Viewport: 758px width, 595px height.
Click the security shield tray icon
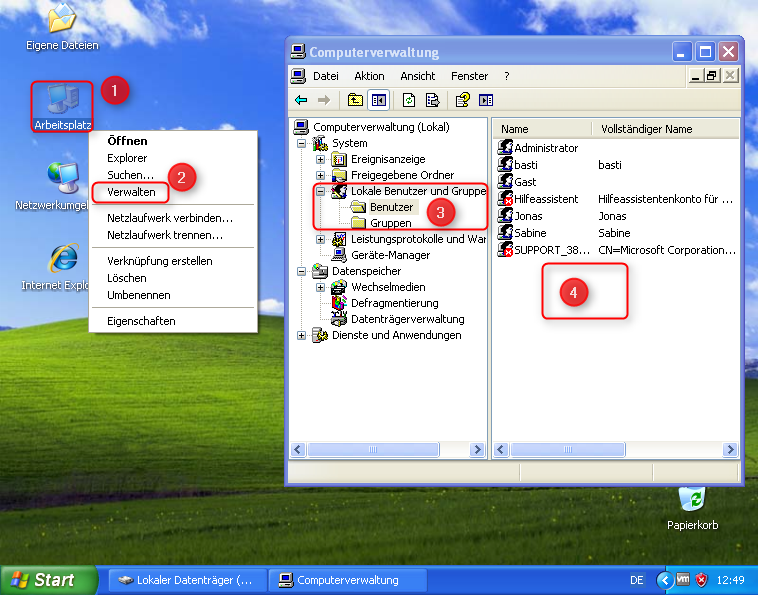click(701, 580)
